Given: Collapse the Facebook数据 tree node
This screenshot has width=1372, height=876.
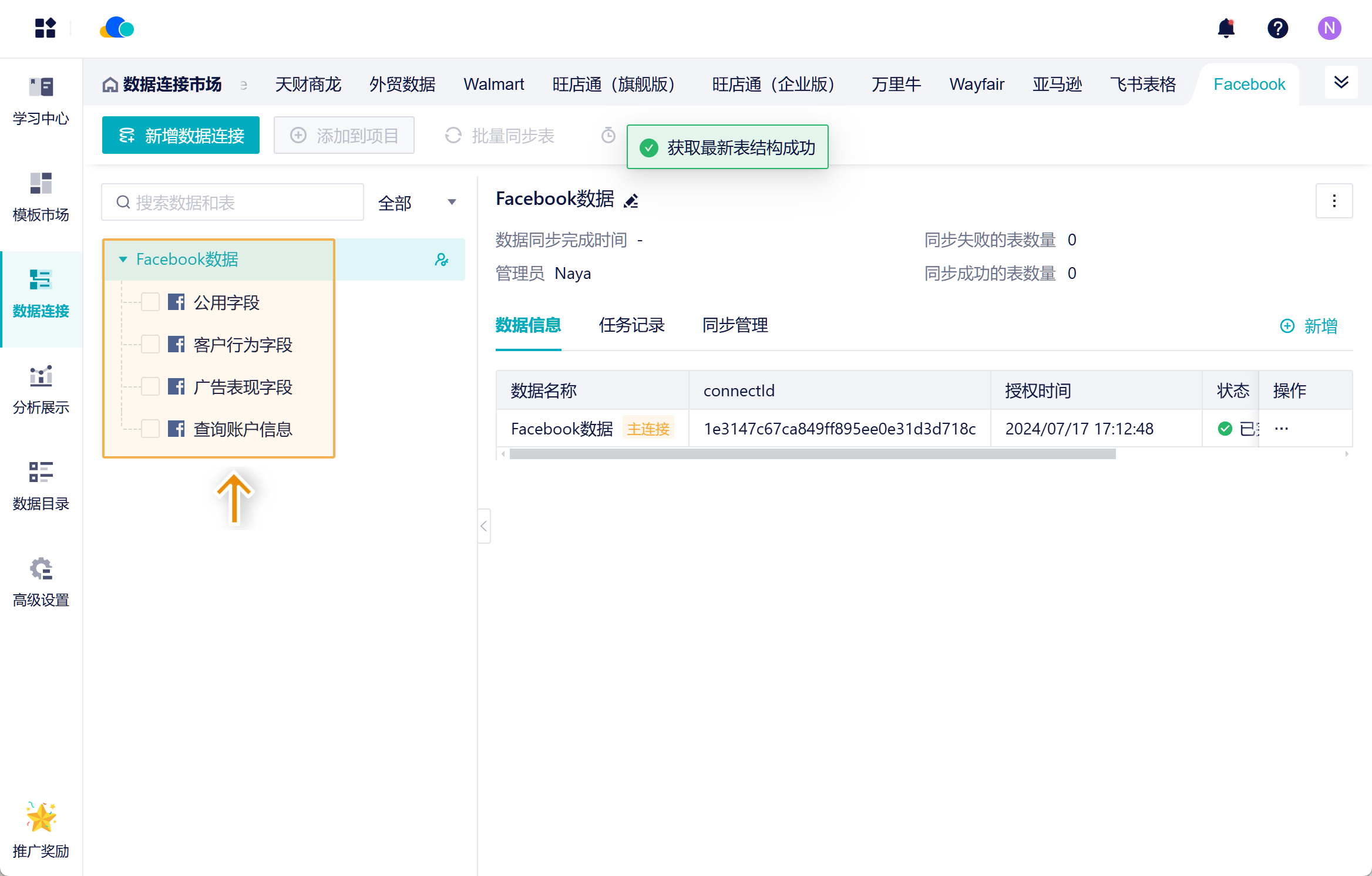Looking at the screenshot, I should click(123, 260).
